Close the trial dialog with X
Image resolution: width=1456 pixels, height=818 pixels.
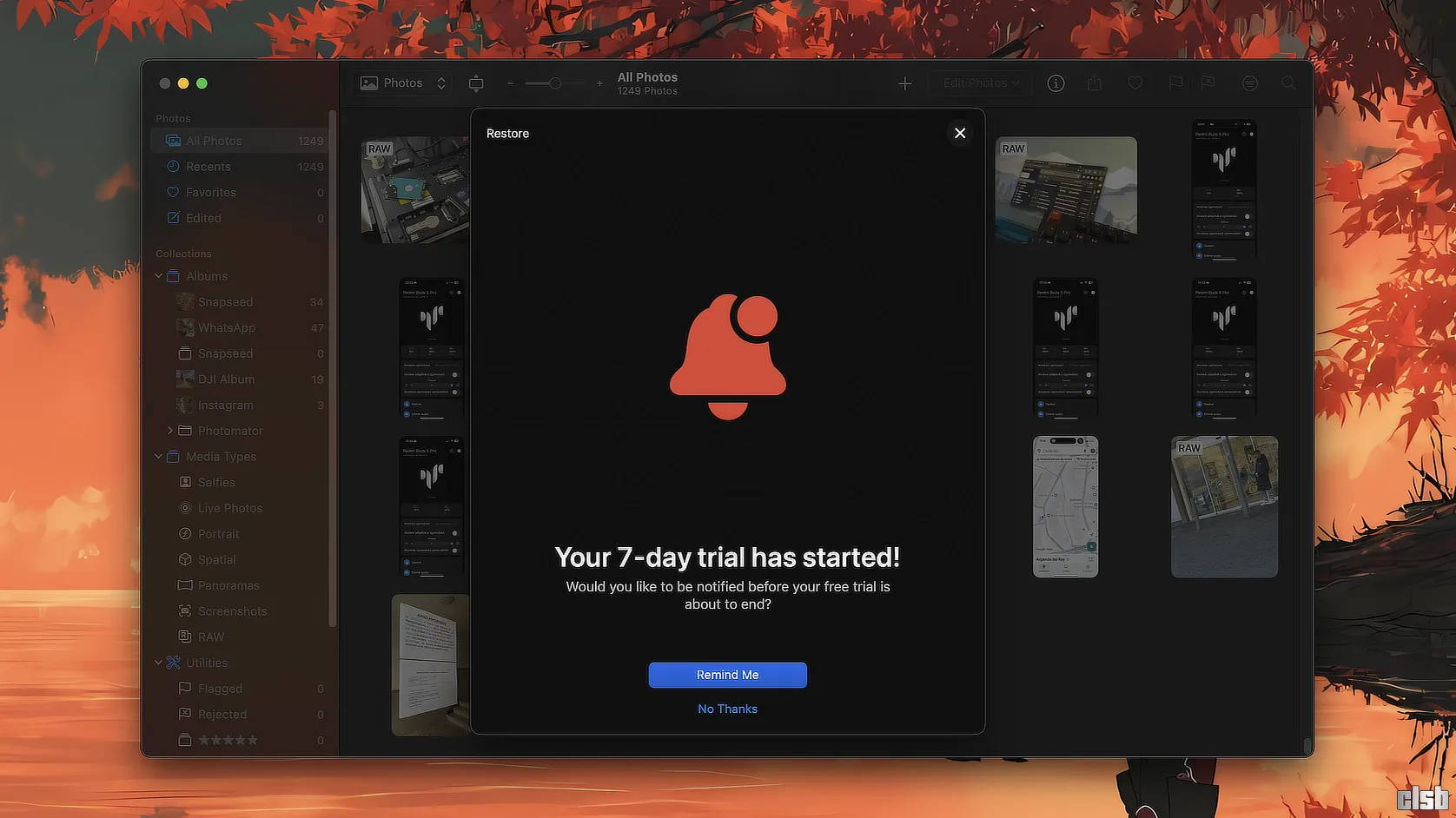tap(959, 133)
